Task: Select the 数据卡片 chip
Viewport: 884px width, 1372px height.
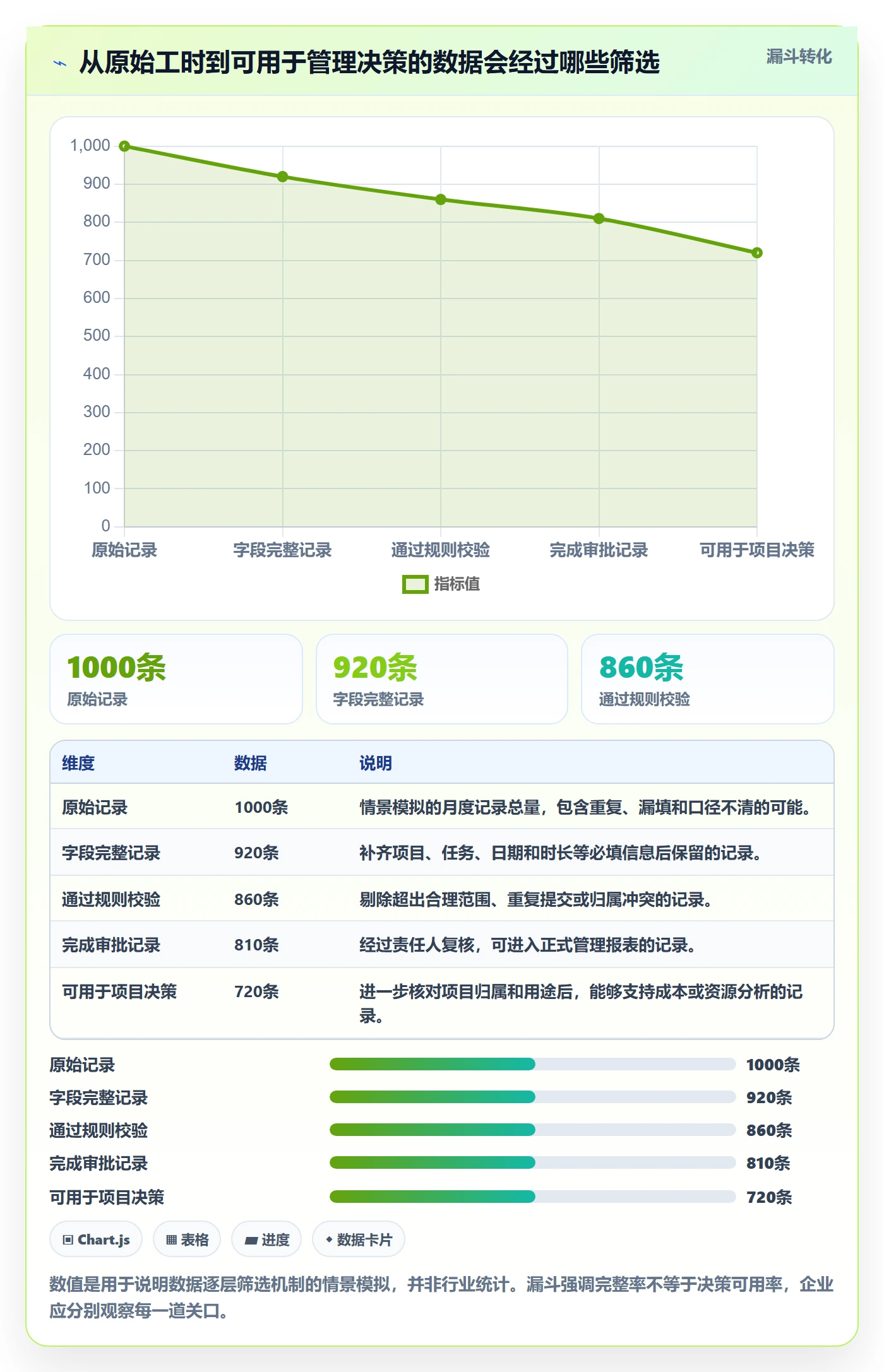Action: tap(359, 1239)
